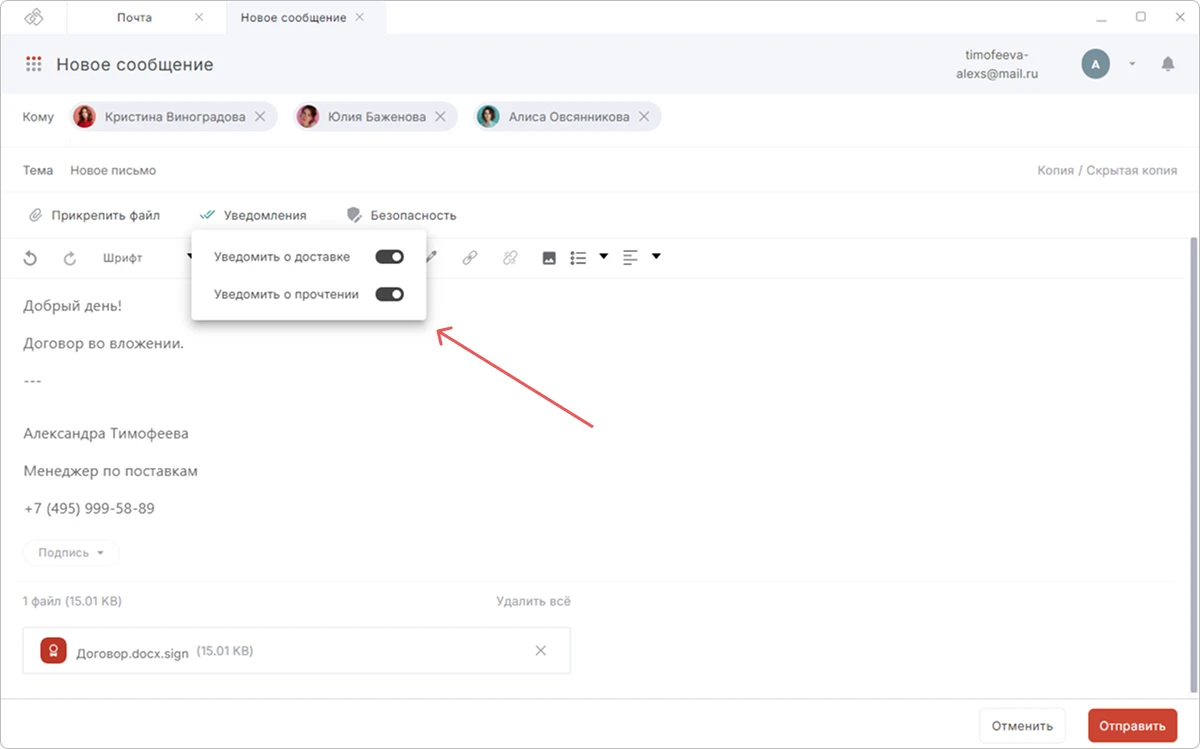1200x749 pixels.
Task: Click the Отправить button
Action: click(1132, 726)
